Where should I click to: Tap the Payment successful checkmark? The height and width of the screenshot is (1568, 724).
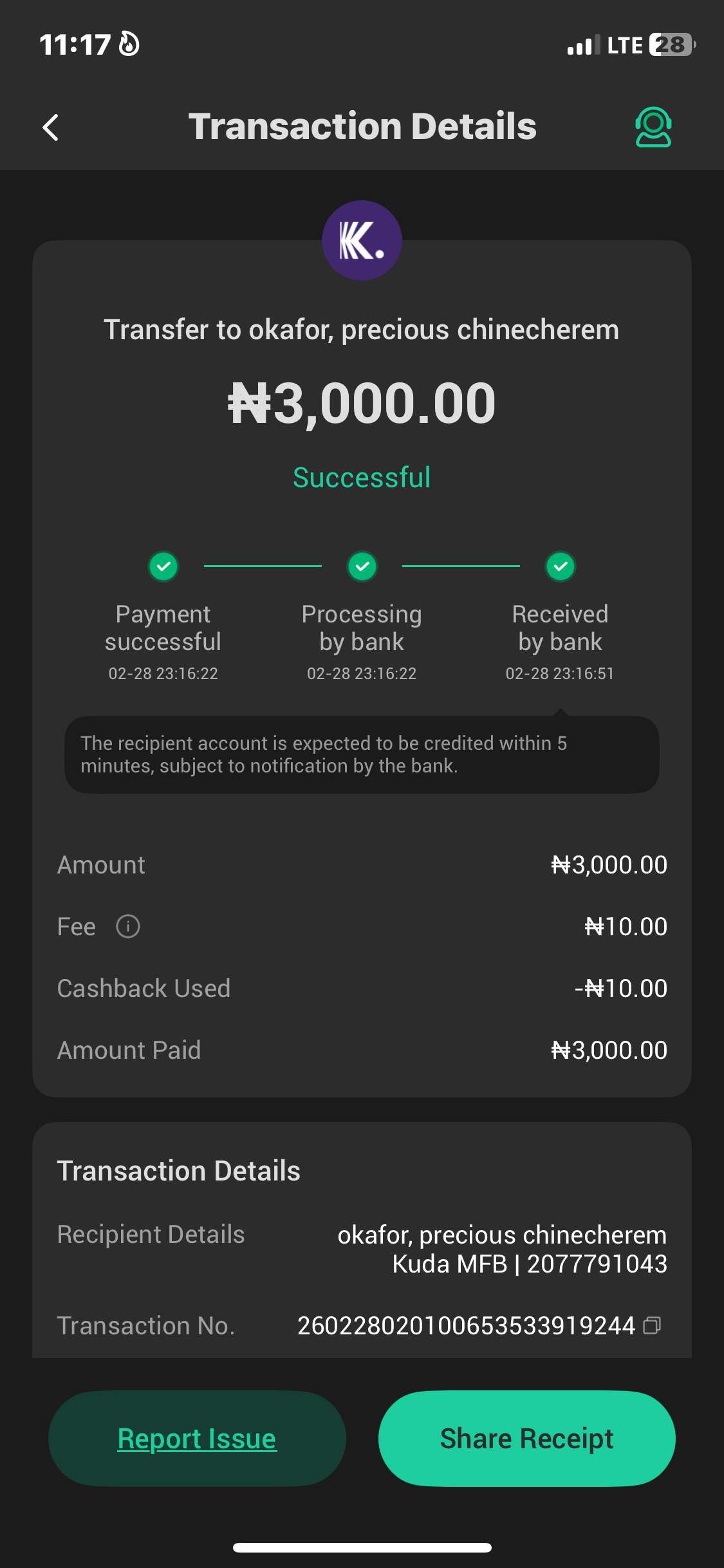click(163, 566)
